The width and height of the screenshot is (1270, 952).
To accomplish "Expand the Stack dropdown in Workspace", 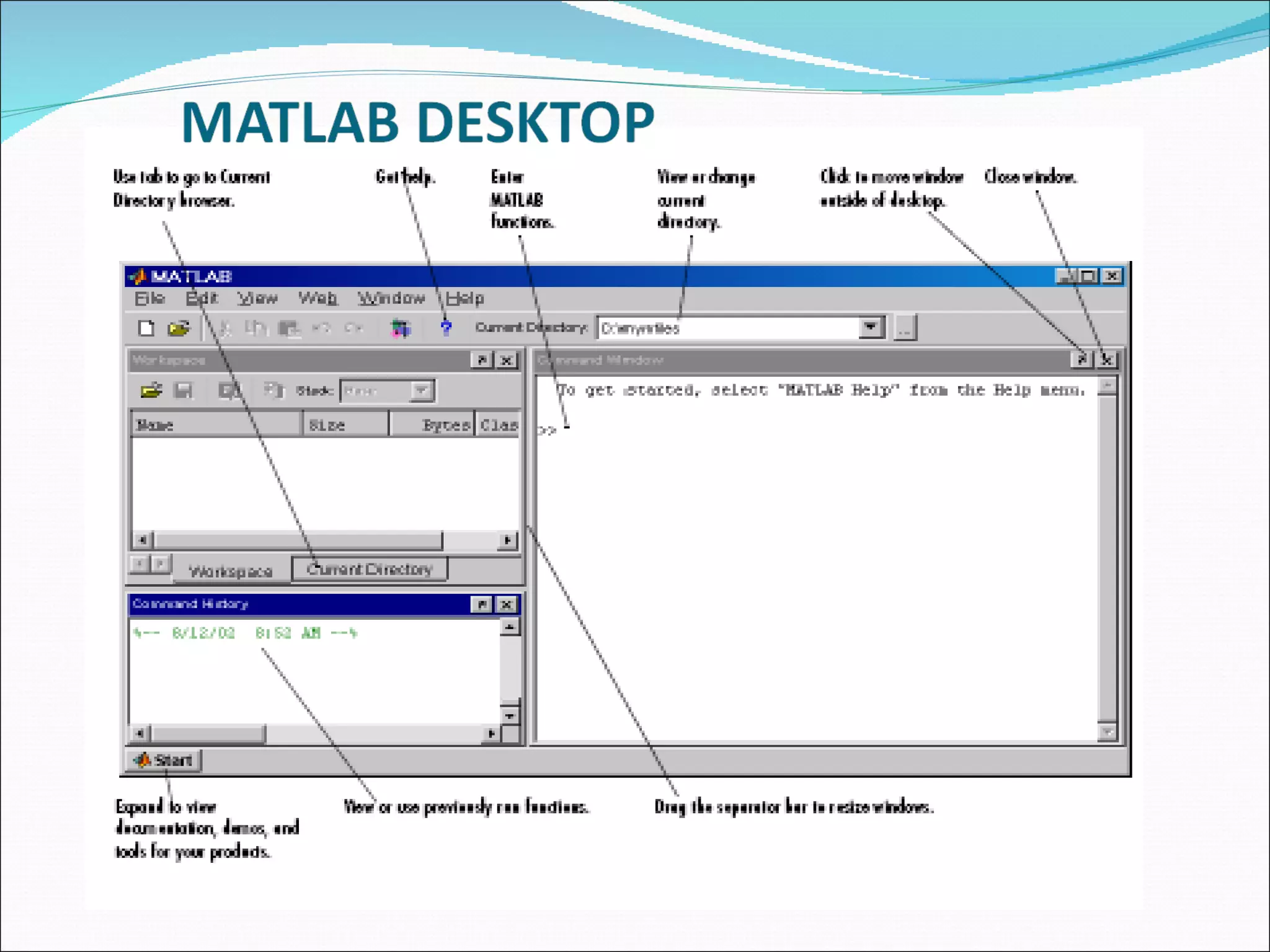I will (x=421, y=390).
